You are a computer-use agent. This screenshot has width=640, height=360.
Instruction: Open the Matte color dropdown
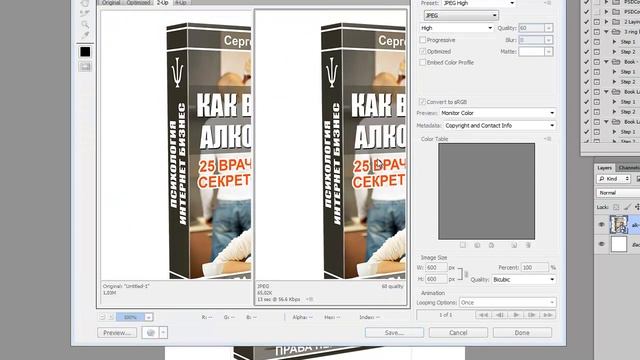[549, 52]
